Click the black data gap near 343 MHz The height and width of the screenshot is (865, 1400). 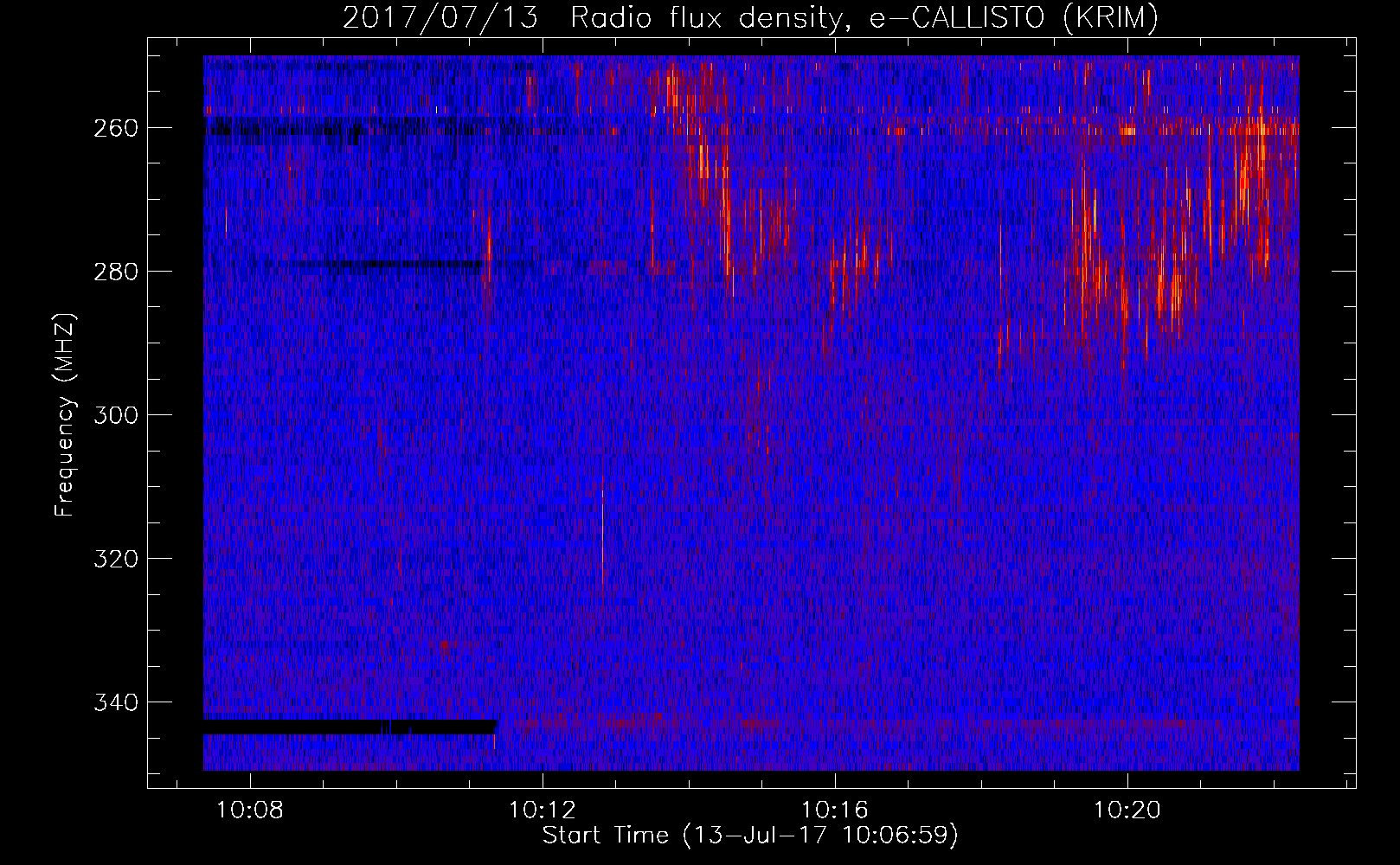coord(350,727)
